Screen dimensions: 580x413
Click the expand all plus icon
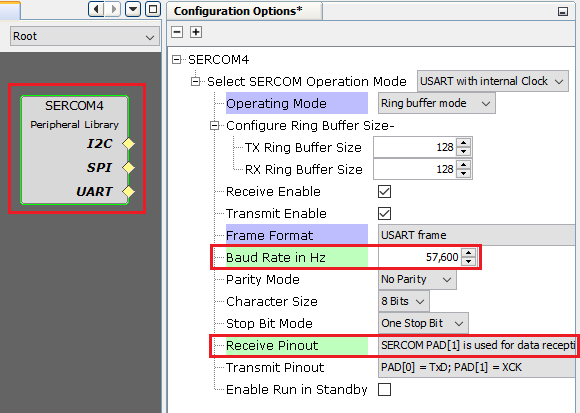[x=196, y=32]
